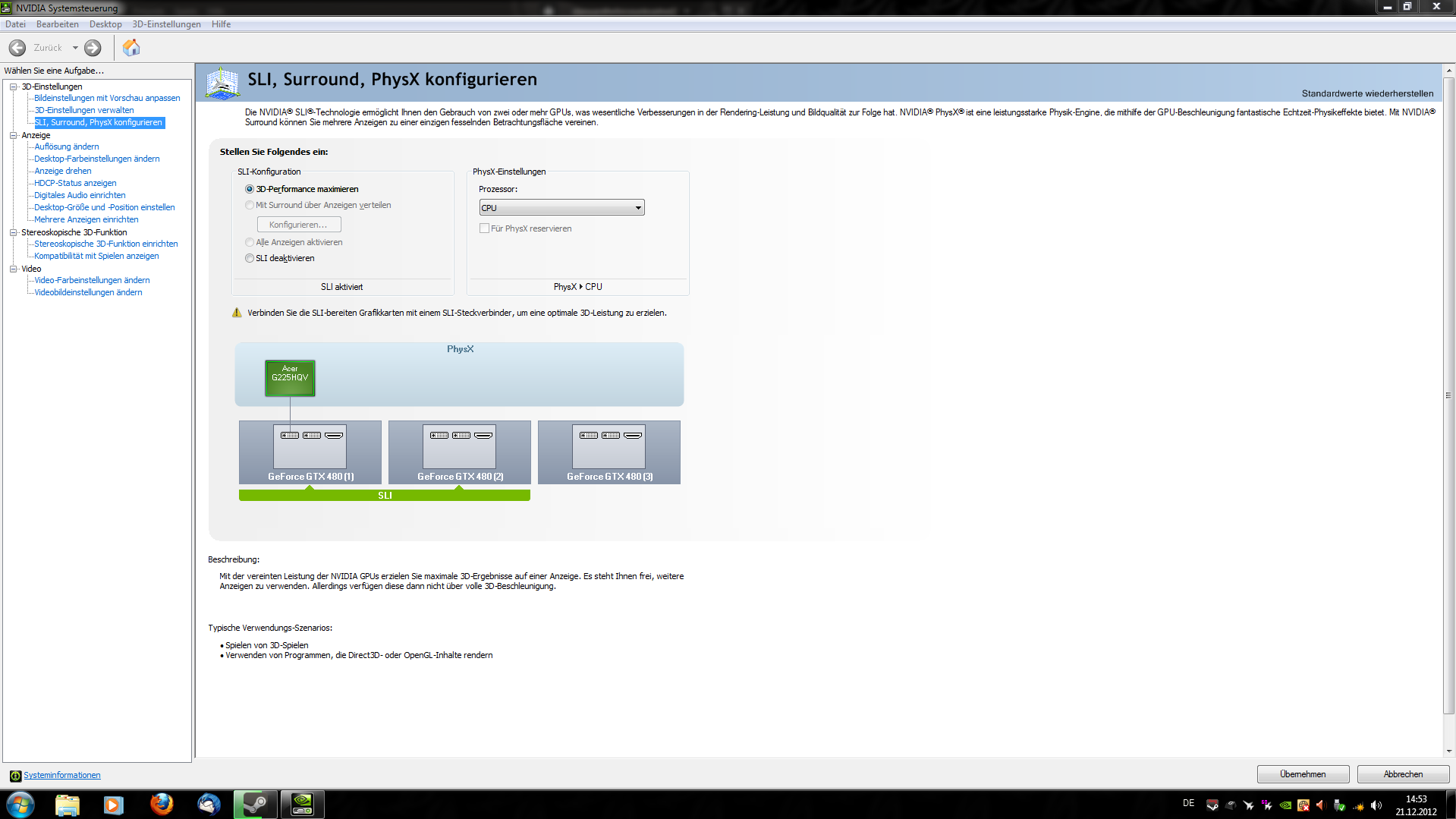Image resolution: width=1456 pixels, height=819 pixels.
Task: Click the safely remove hardware tray icon
Action: tap(1340, 805)
